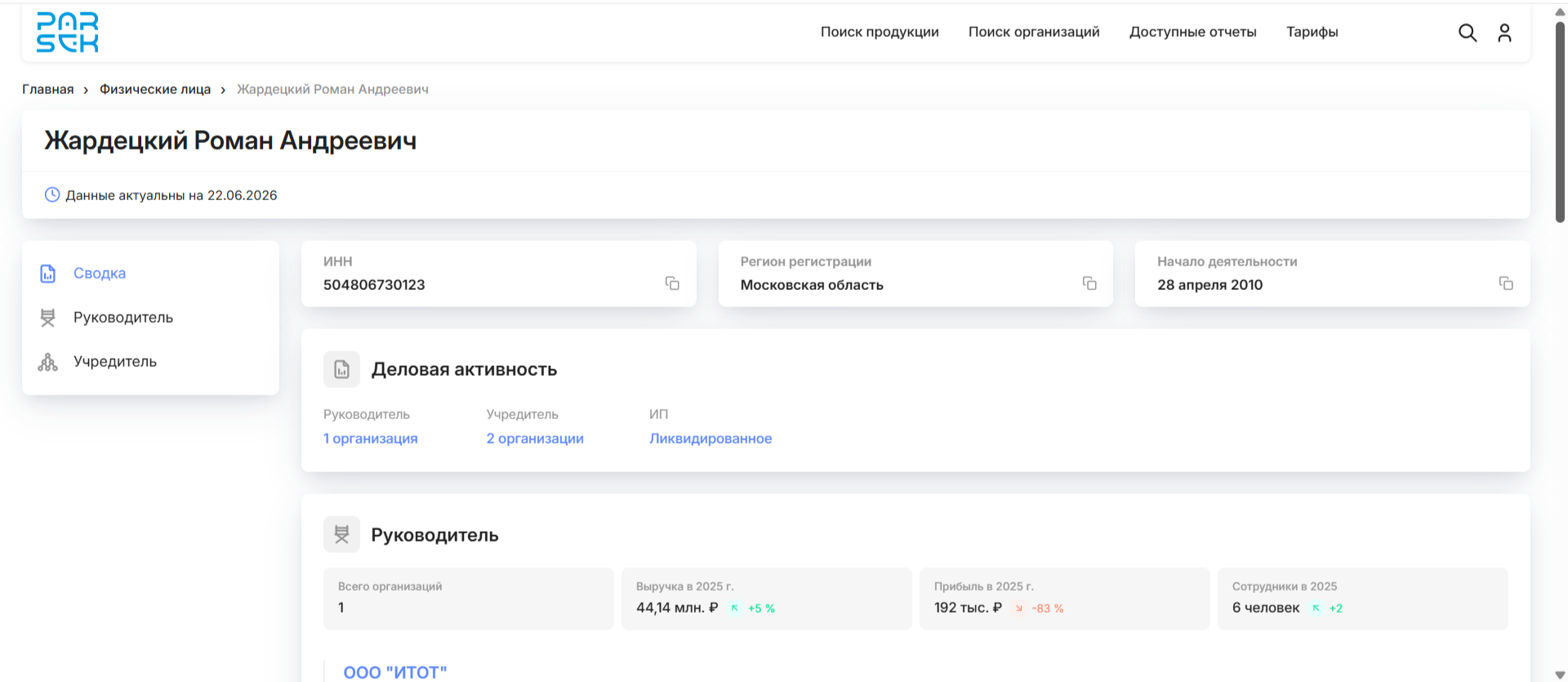This screenshot has width=1568, height=682.
Task: Click the Руководитель sidebar chair icon
Action: [x=48, y=318]
